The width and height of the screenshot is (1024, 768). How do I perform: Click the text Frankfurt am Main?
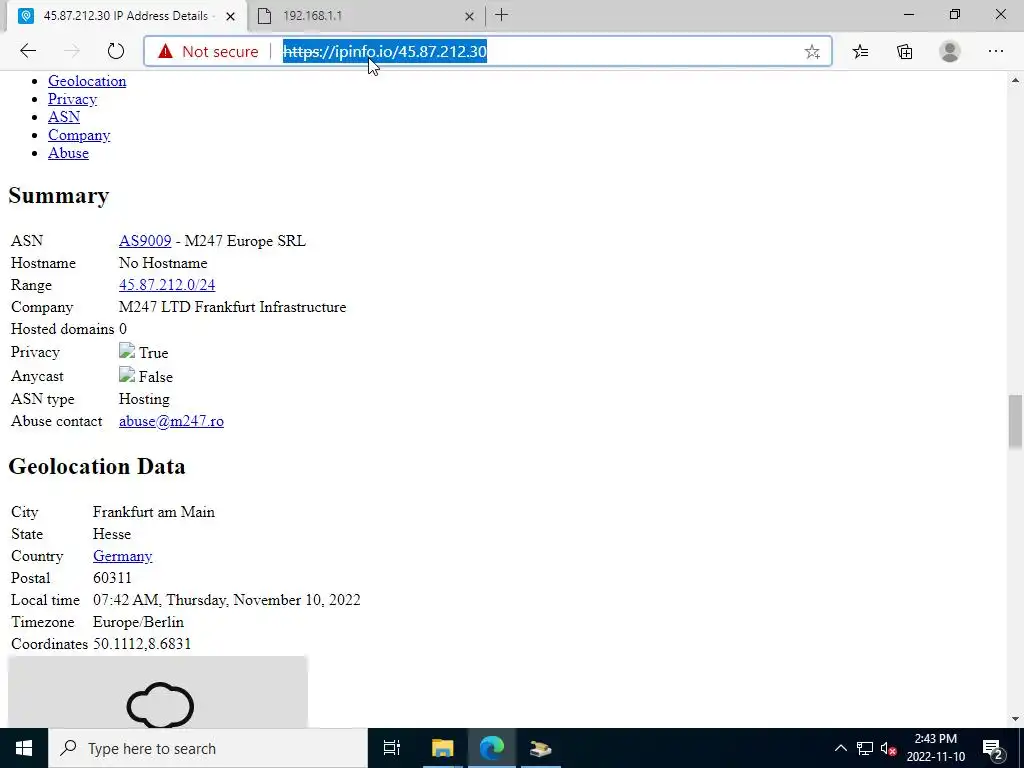click(x=153, y=512)
